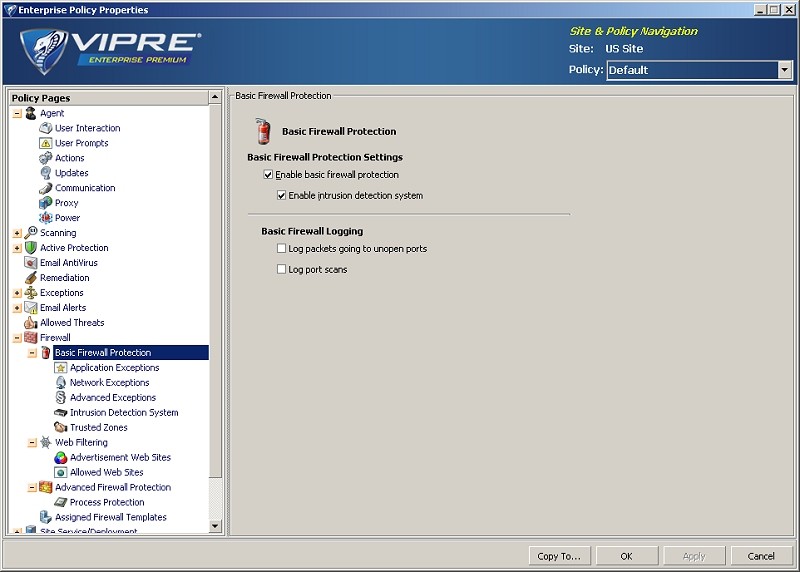
Task: Click the Email AntiVirus icon
Action: pyautogui.click(x=31, y=262)
